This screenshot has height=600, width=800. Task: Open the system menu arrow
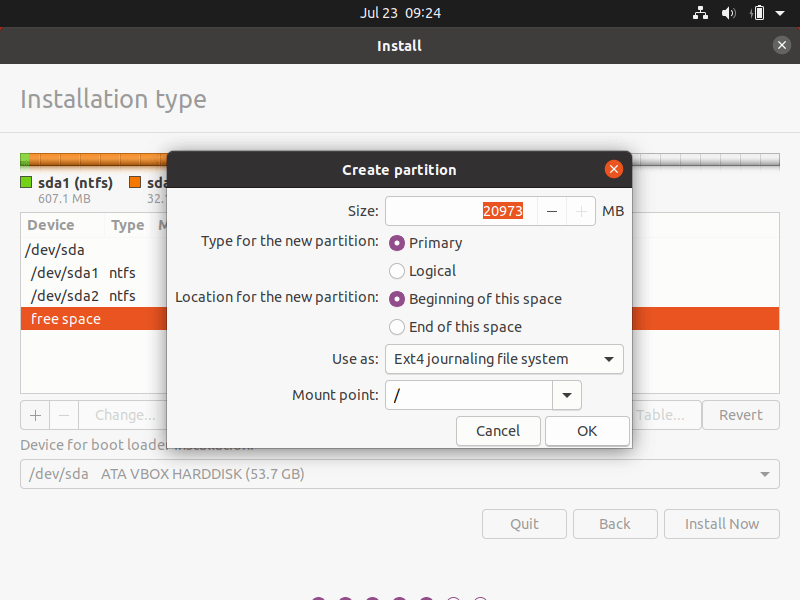780,13
